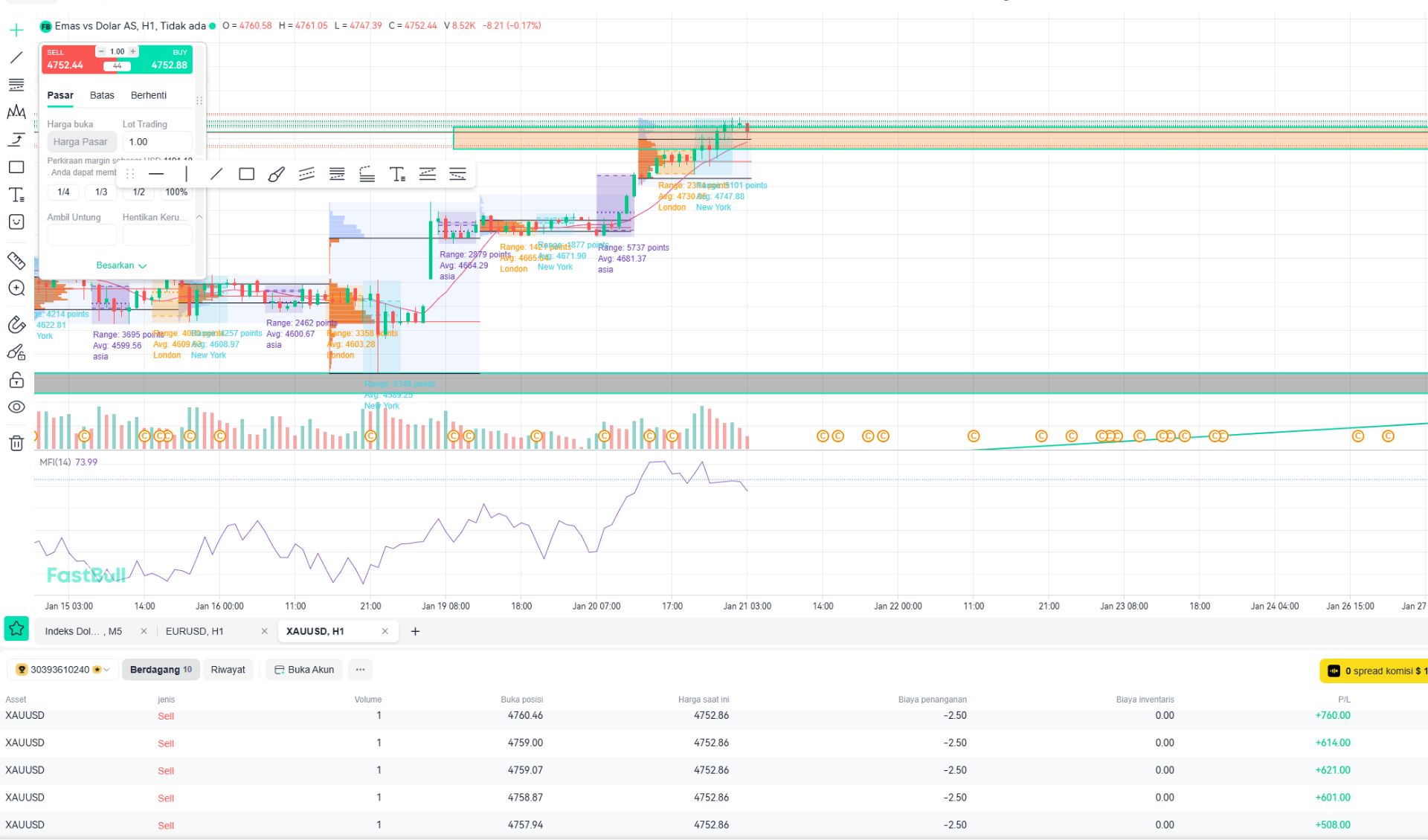Viewport: 1428px width, 840px height.
Task: Open the EURUSD, H1 chart tab
Action: tap(195, 631)
